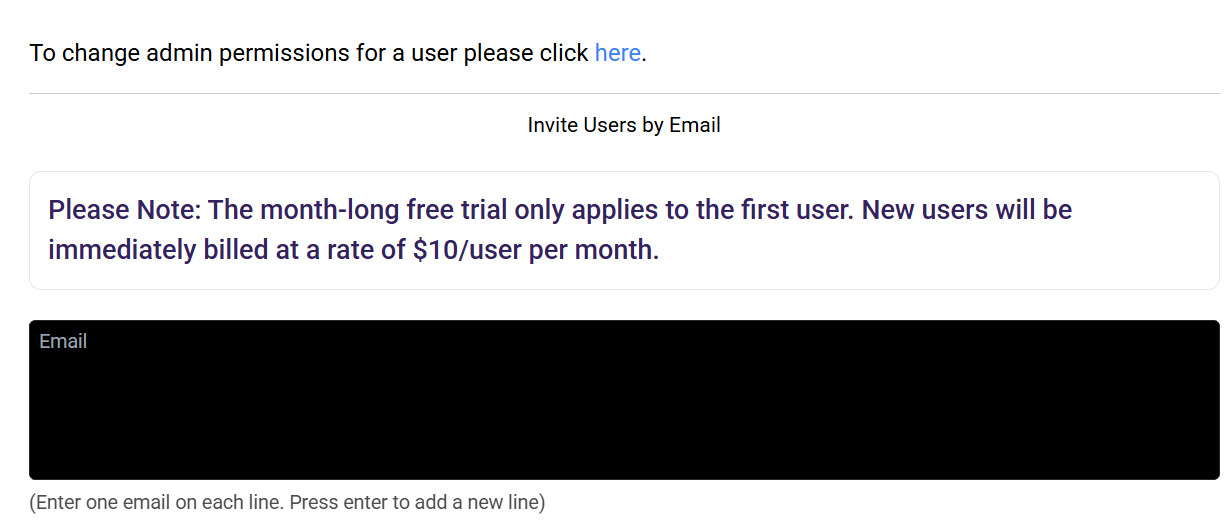The width and height of the screenshot is (1225, 524).
Task: Click the "Please Note:" text in notice
Action: 125,211
